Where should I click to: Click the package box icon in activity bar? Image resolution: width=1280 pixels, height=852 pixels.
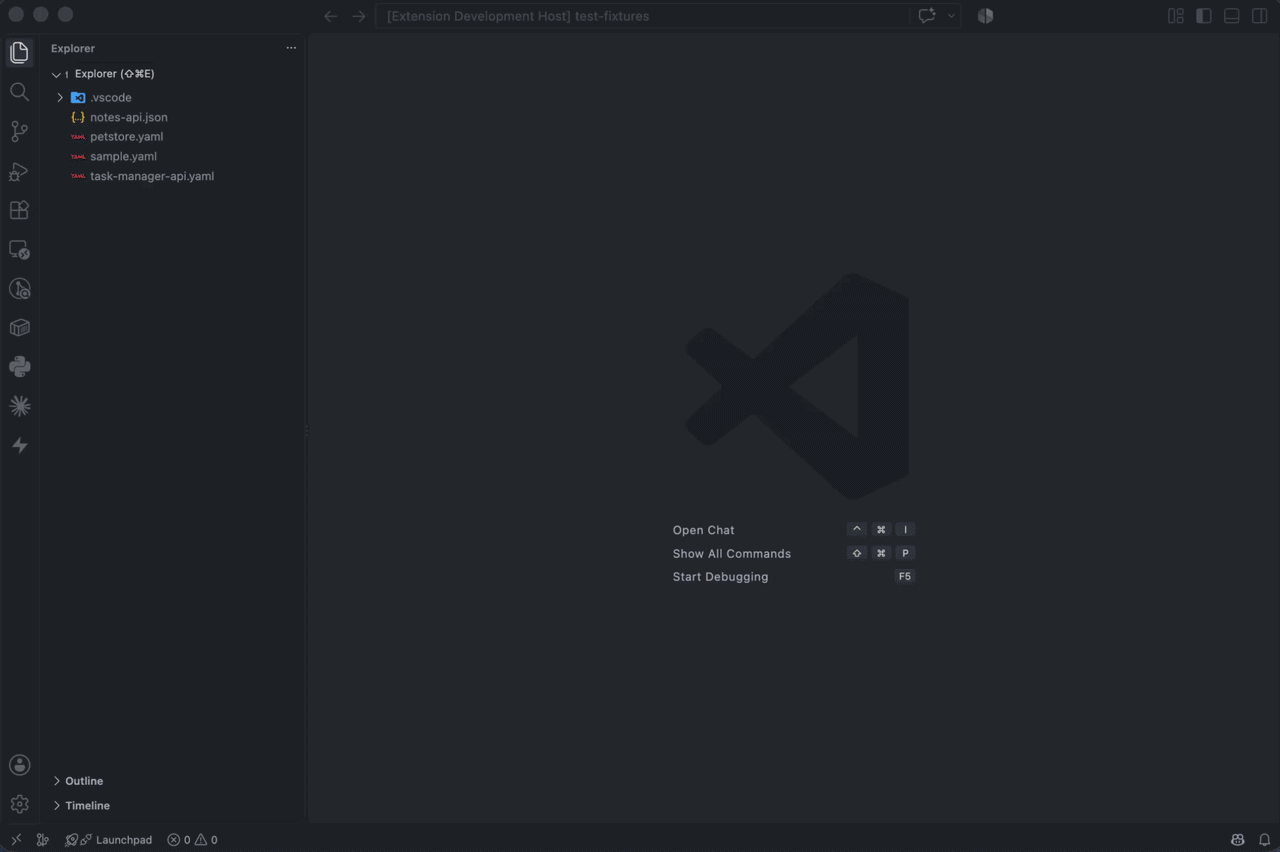tap(19, 328)
